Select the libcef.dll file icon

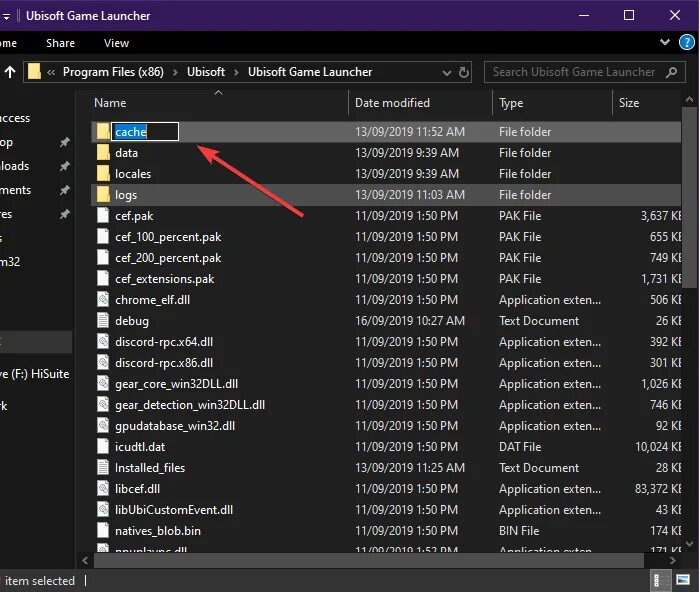(103, 488)
